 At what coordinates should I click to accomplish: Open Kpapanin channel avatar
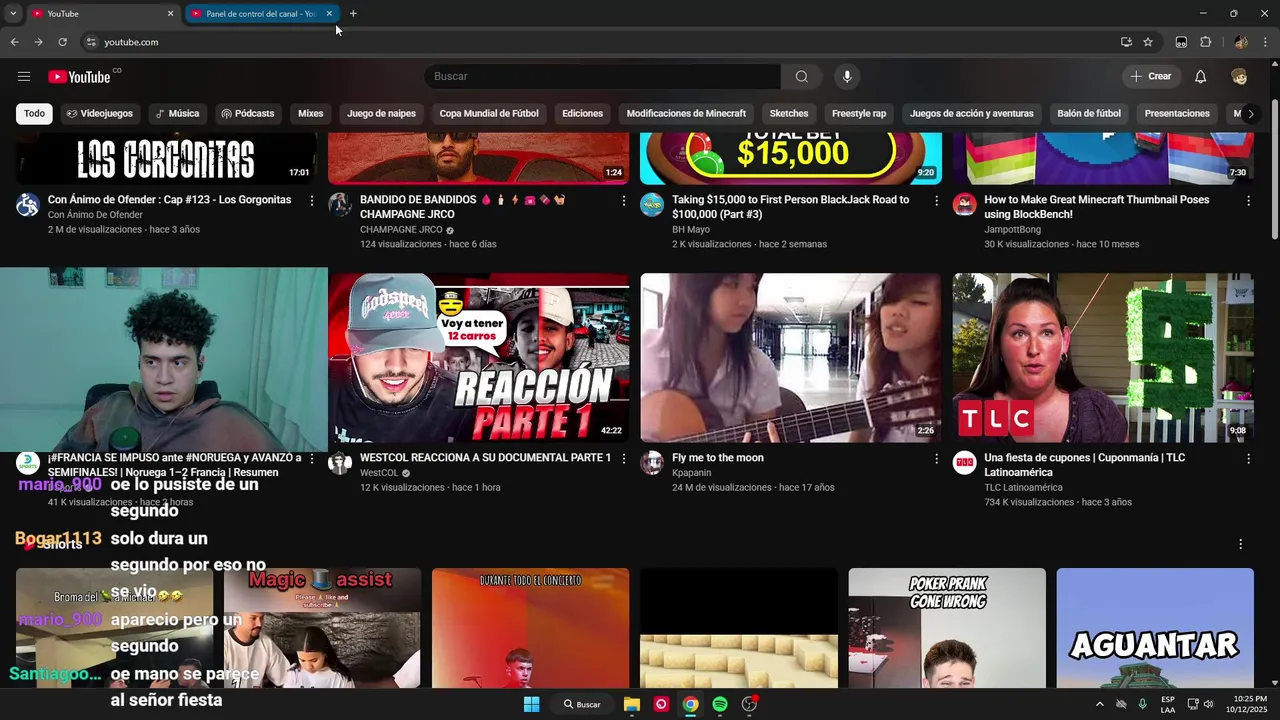[x=652, y=463]
